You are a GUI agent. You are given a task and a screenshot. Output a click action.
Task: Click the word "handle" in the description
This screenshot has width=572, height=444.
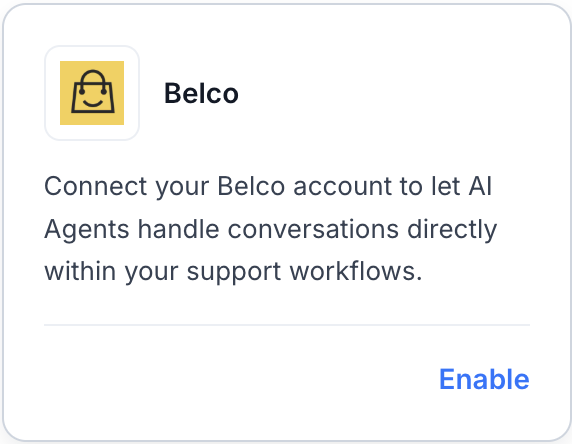[x=179, y=229]
